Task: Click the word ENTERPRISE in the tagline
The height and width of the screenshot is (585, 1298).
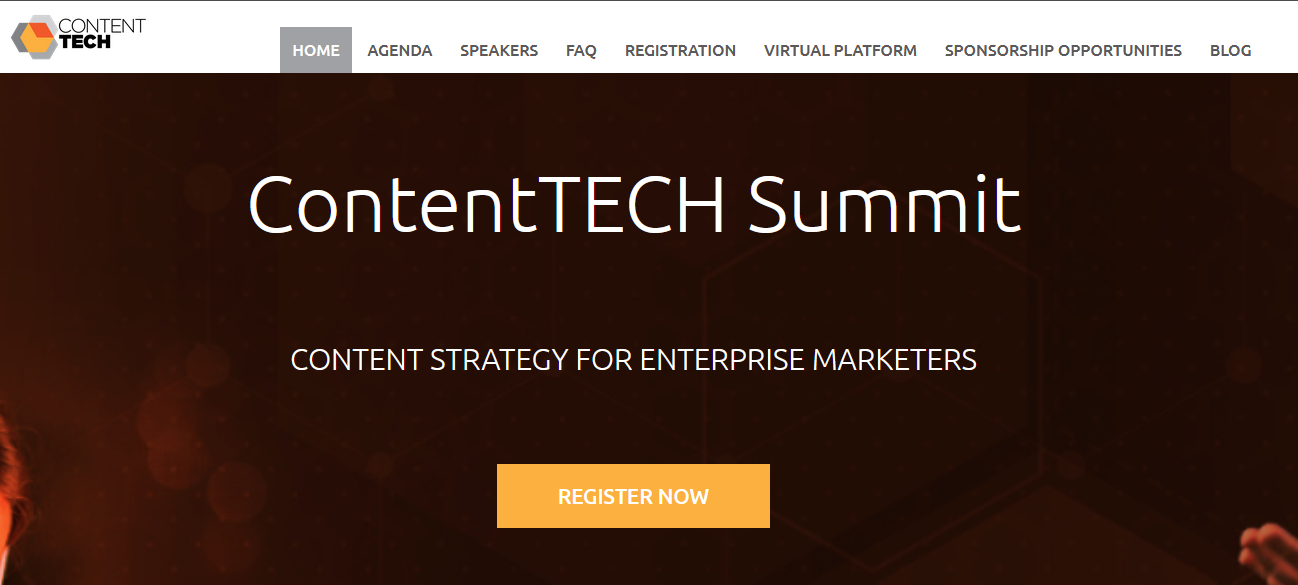Action: (722, 359)
